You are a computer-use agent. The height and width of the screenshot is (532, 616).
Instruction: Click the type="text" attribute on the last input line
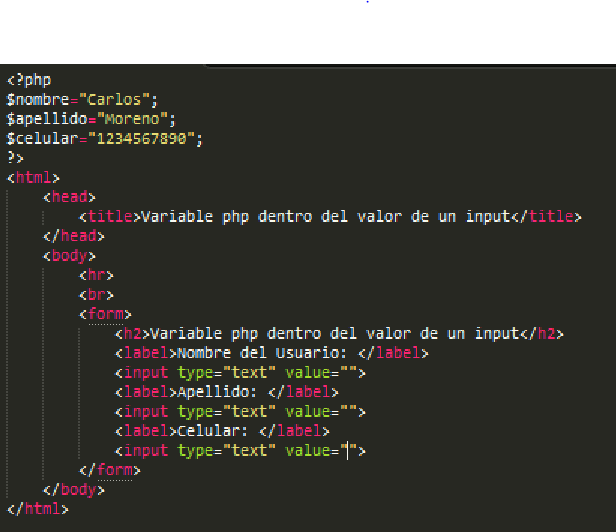[226, 451]
